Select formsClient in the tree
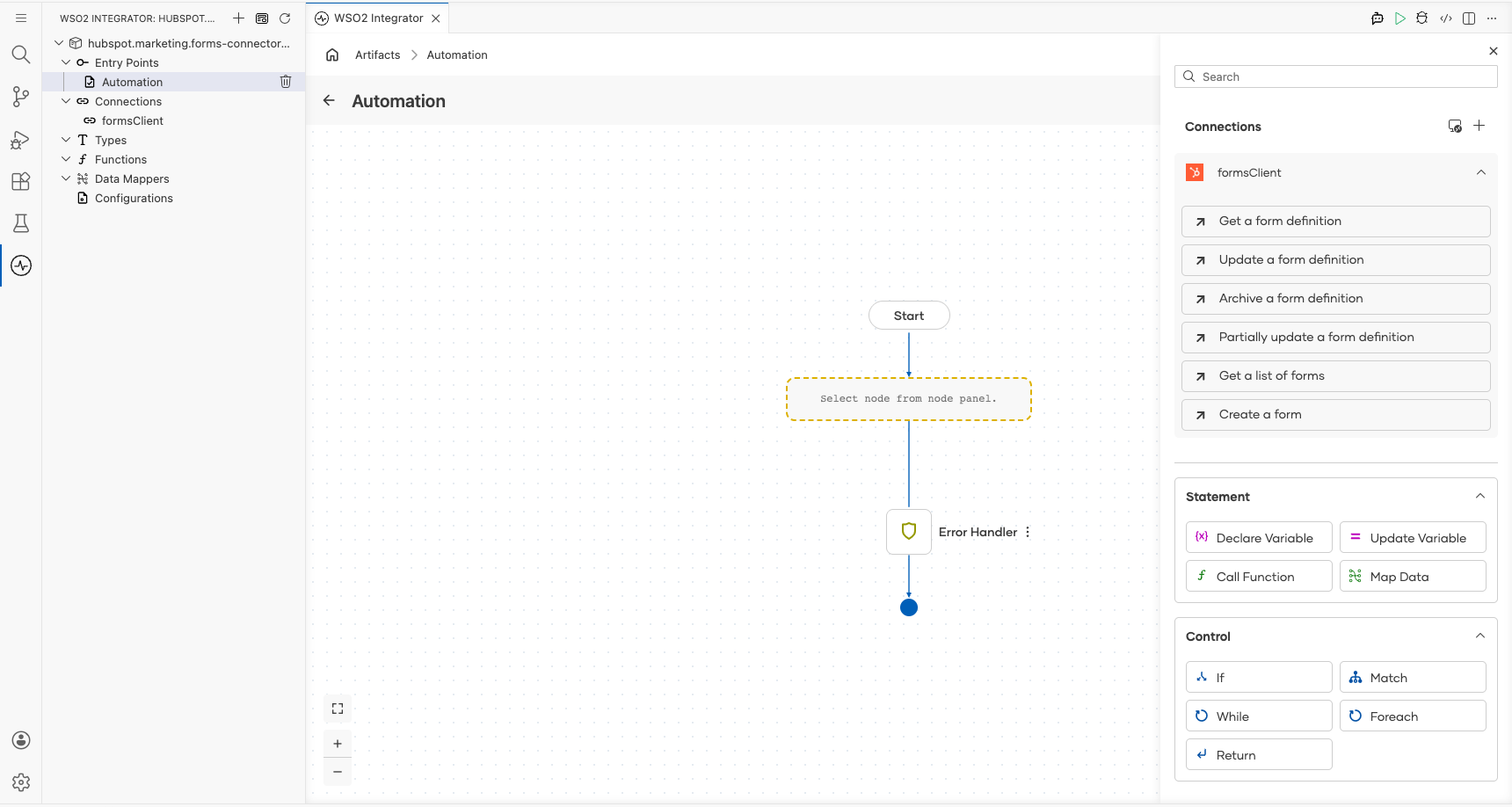The height and width of the screenshot is (807, 1512). (173, 120)
